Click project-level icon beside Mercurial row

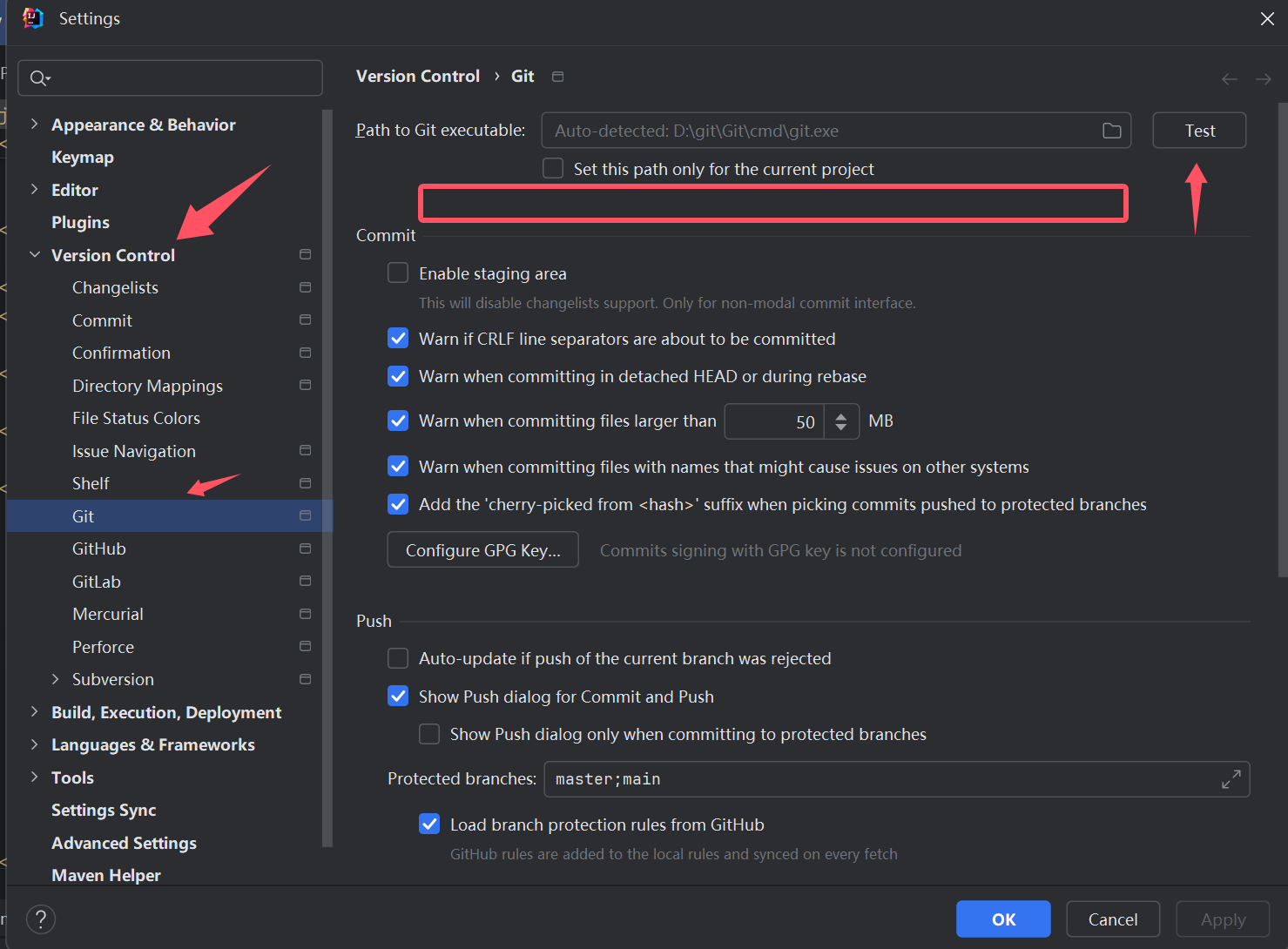point(305,614)
